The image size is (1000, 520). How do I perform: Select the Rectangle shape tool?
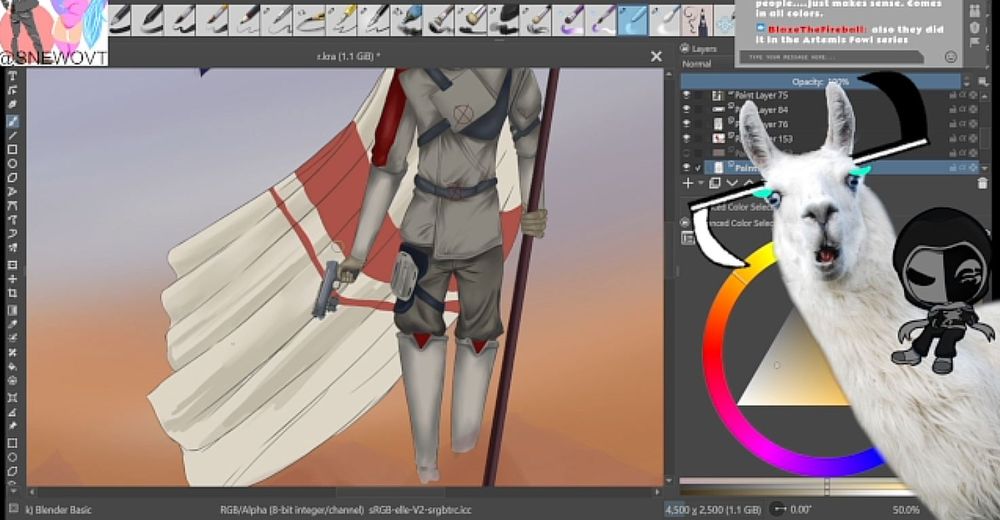pyautogui.click(x=12, y=149)
